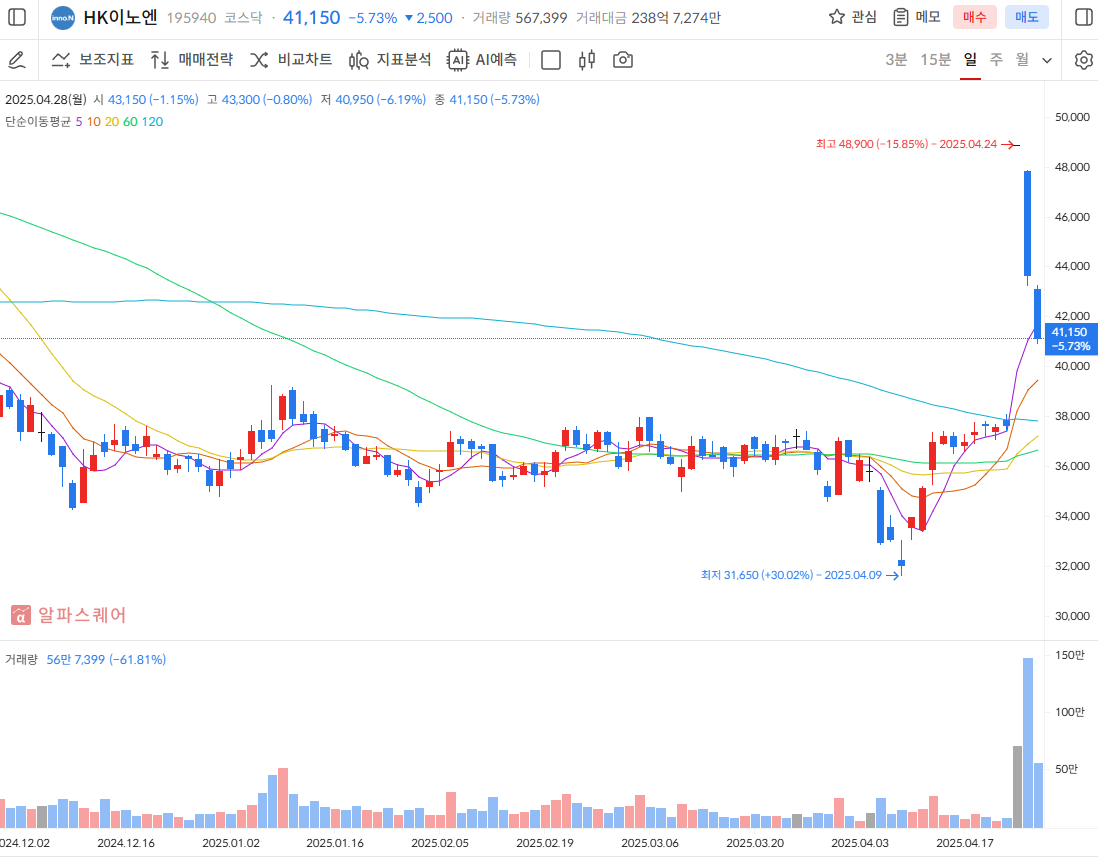The image size is (1098, 859).
Task: Click the 최저 31,650 low marker
Action: click(800, 575)
